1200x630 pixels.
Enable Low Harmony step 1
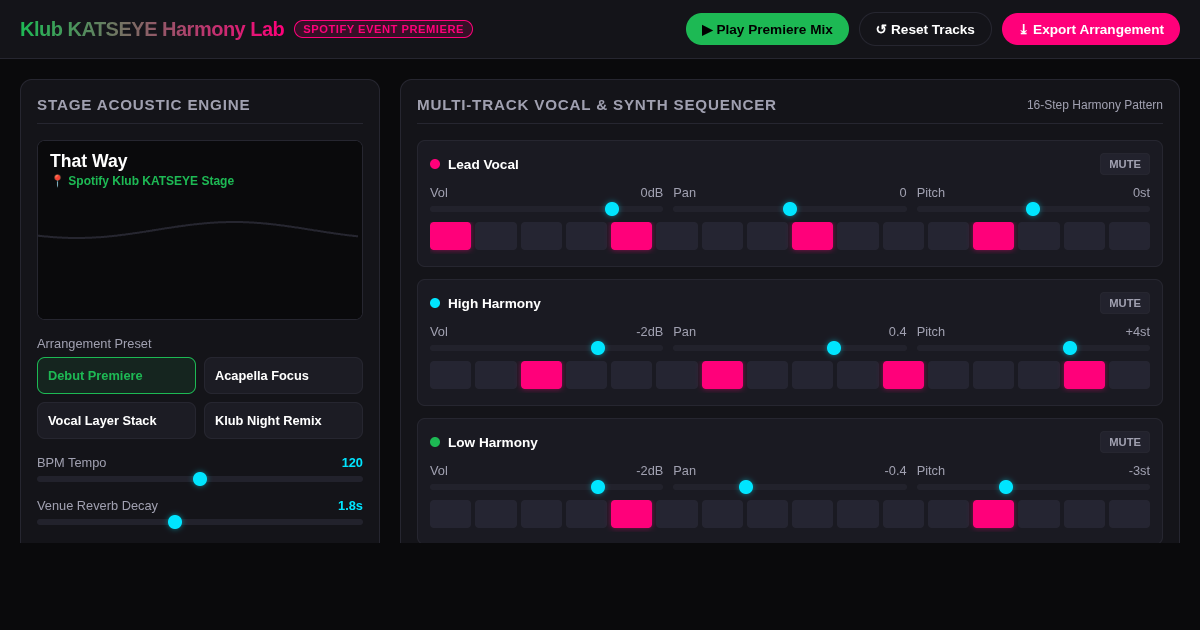(x=450, y=514)
